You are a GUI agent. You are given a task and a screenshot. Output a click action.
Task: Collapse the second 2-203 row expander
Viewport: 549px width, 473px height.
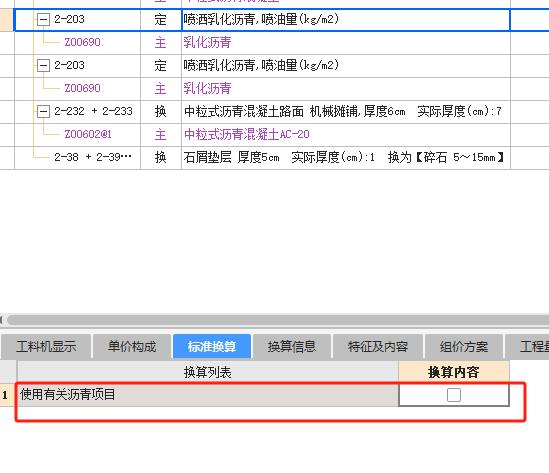[x=43, y=65]
